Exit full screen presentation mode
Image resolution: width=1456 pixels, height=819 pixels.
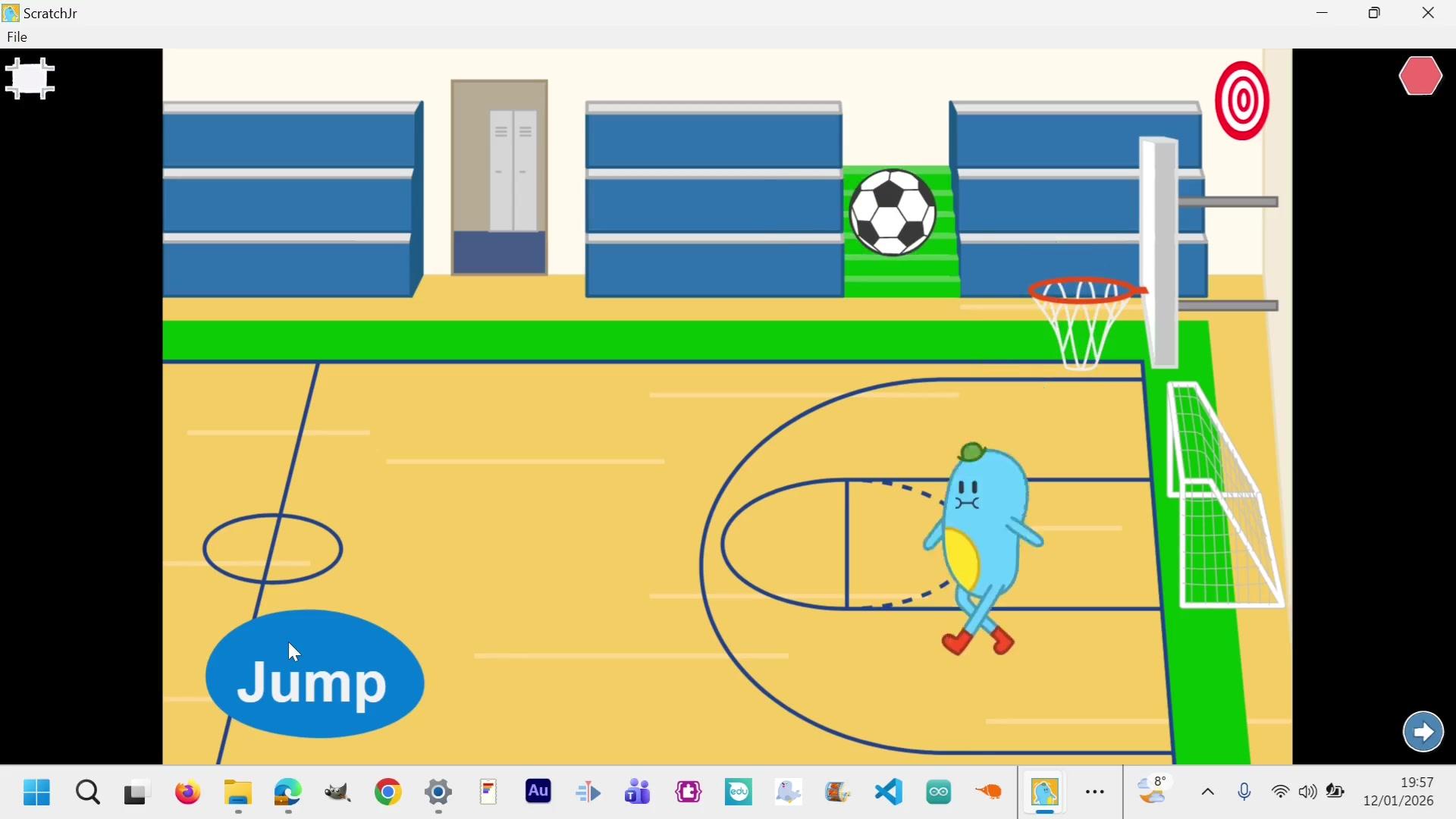pos(30,78)
